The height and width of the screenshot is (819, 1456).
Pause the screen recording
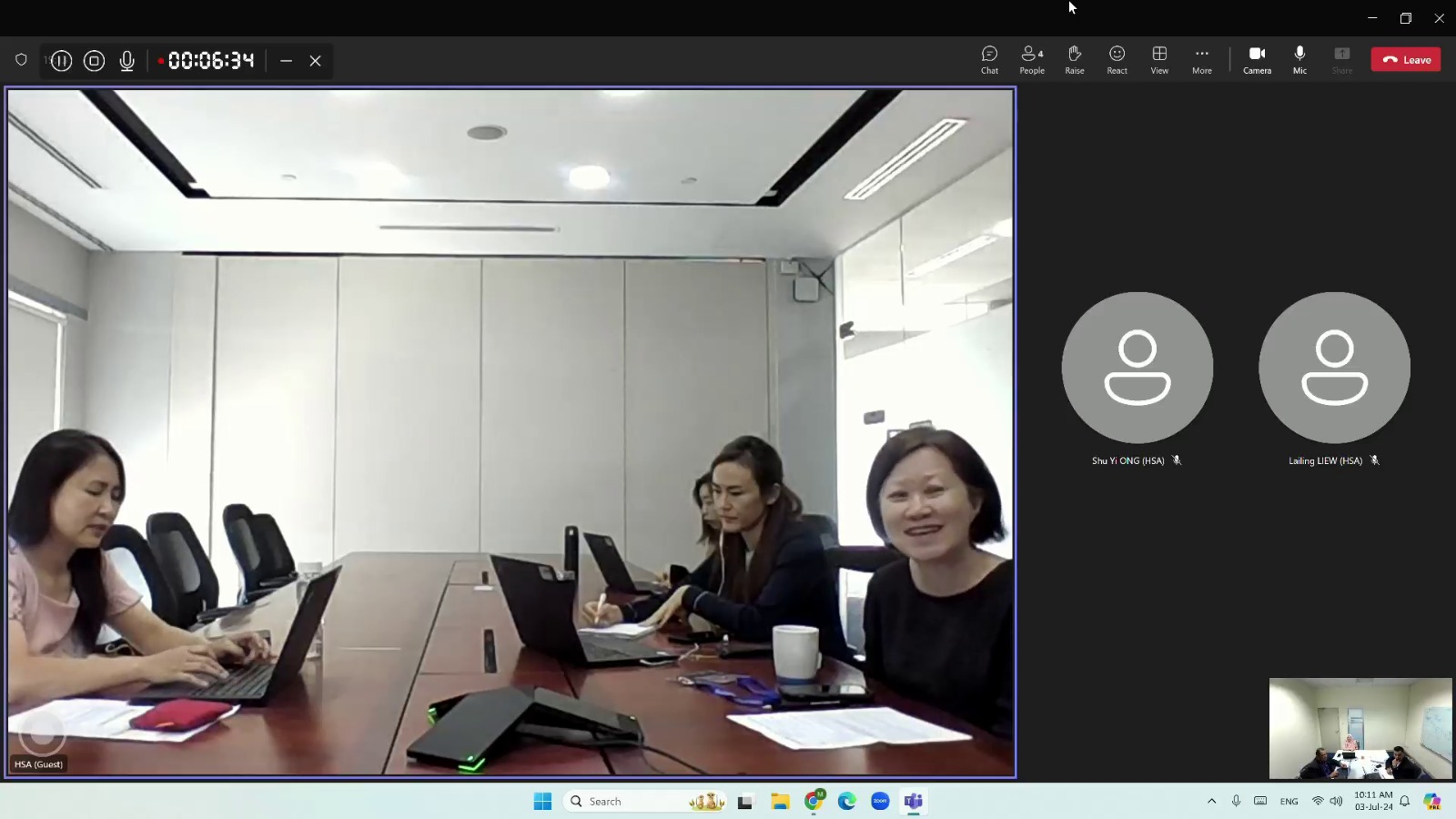coord(62,61)
